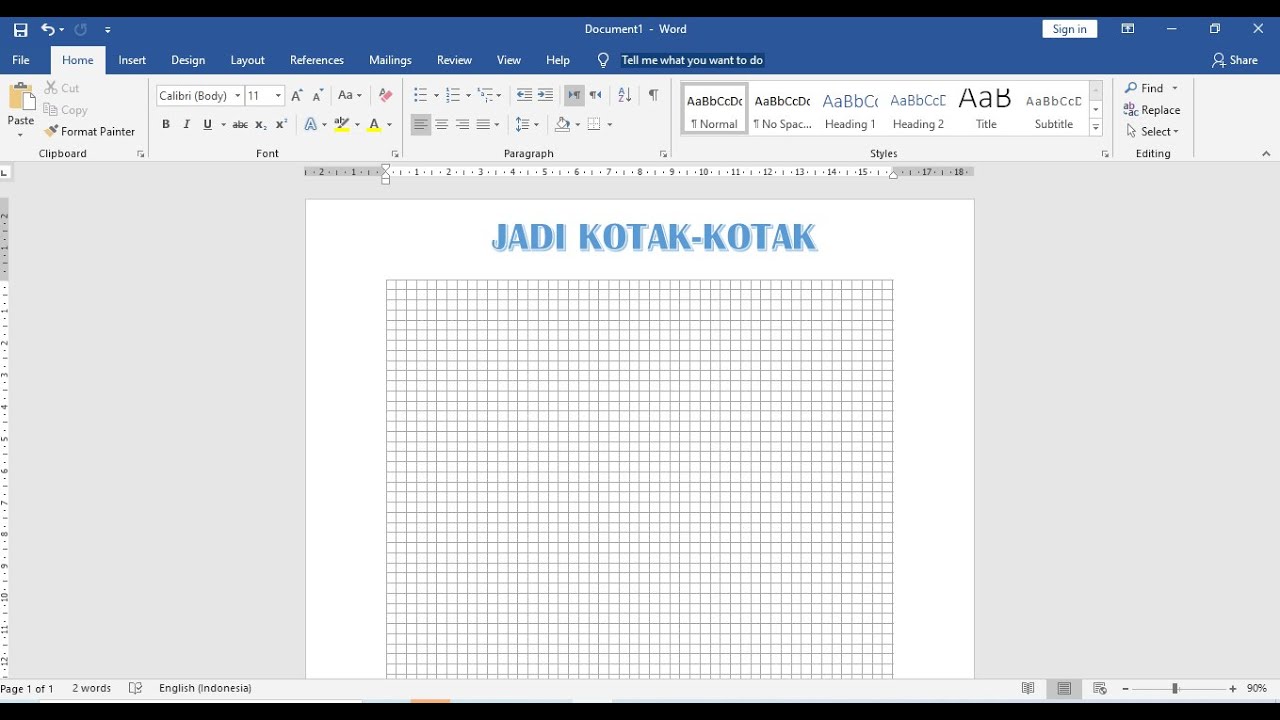Switch to the References tab
Screen dimensions: 1280x720
[317, 60]
